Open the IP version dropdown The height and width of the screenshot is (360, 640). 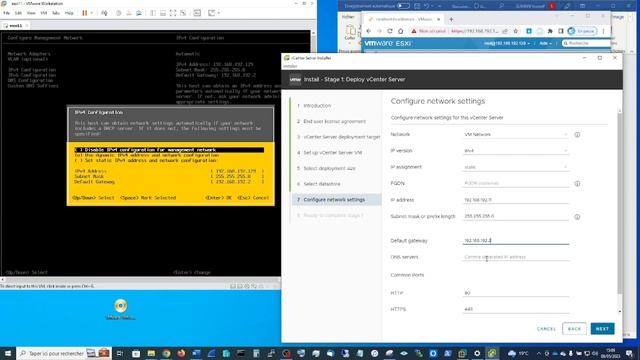(516, 151)
